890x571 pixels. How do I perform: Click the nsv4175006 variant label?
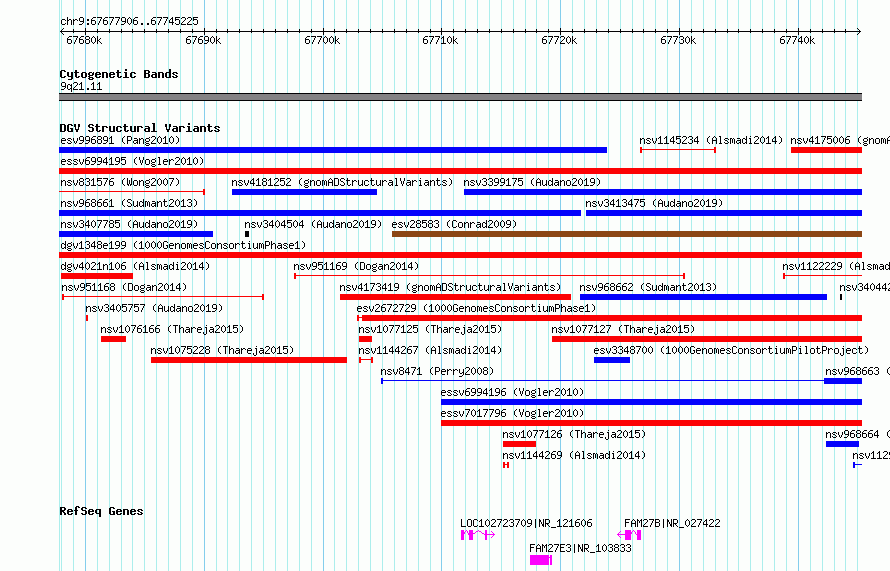pos(840,140)
